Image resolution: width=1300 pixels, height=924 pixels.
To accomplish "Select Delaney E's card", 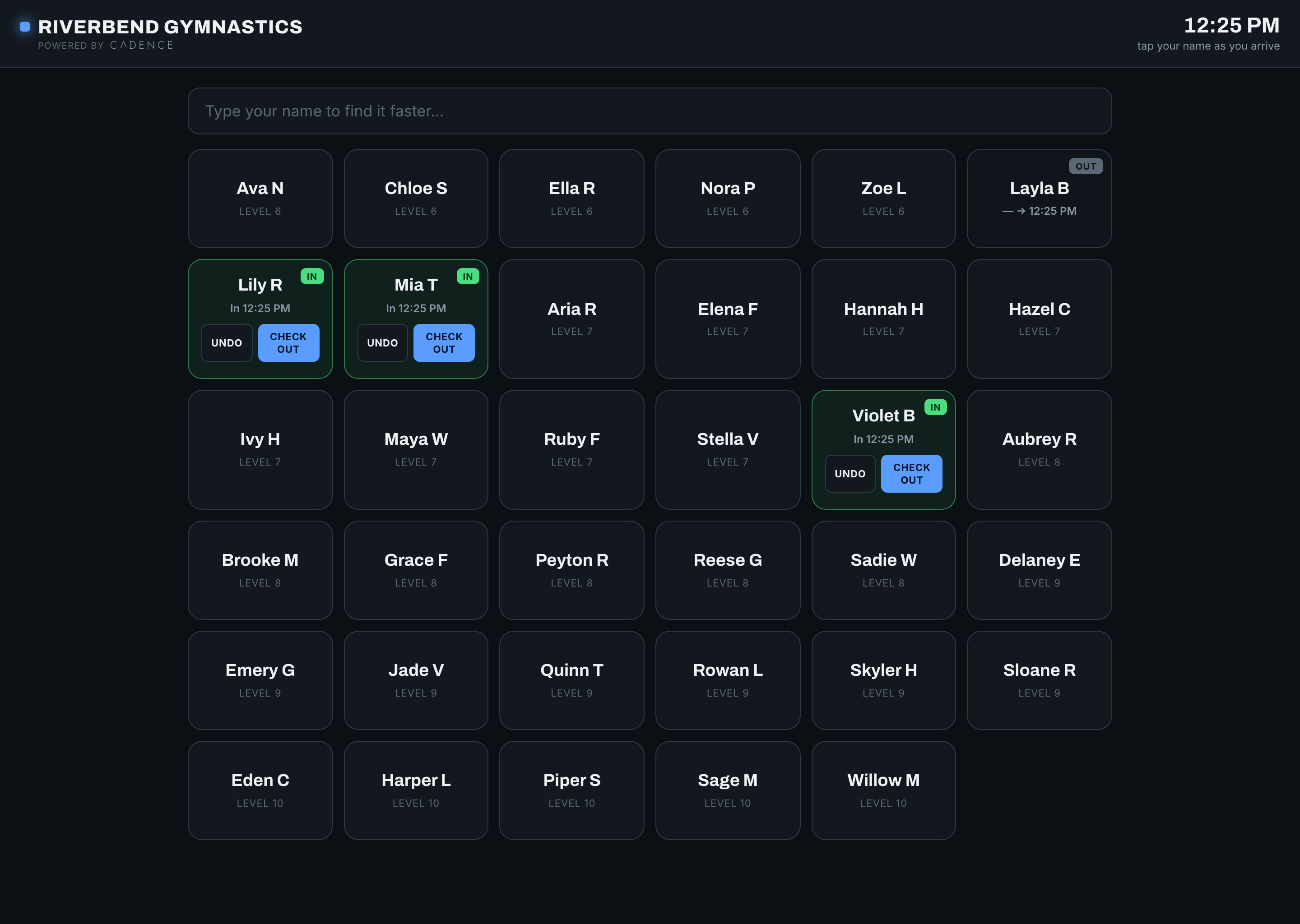I will click(1039, 570).
